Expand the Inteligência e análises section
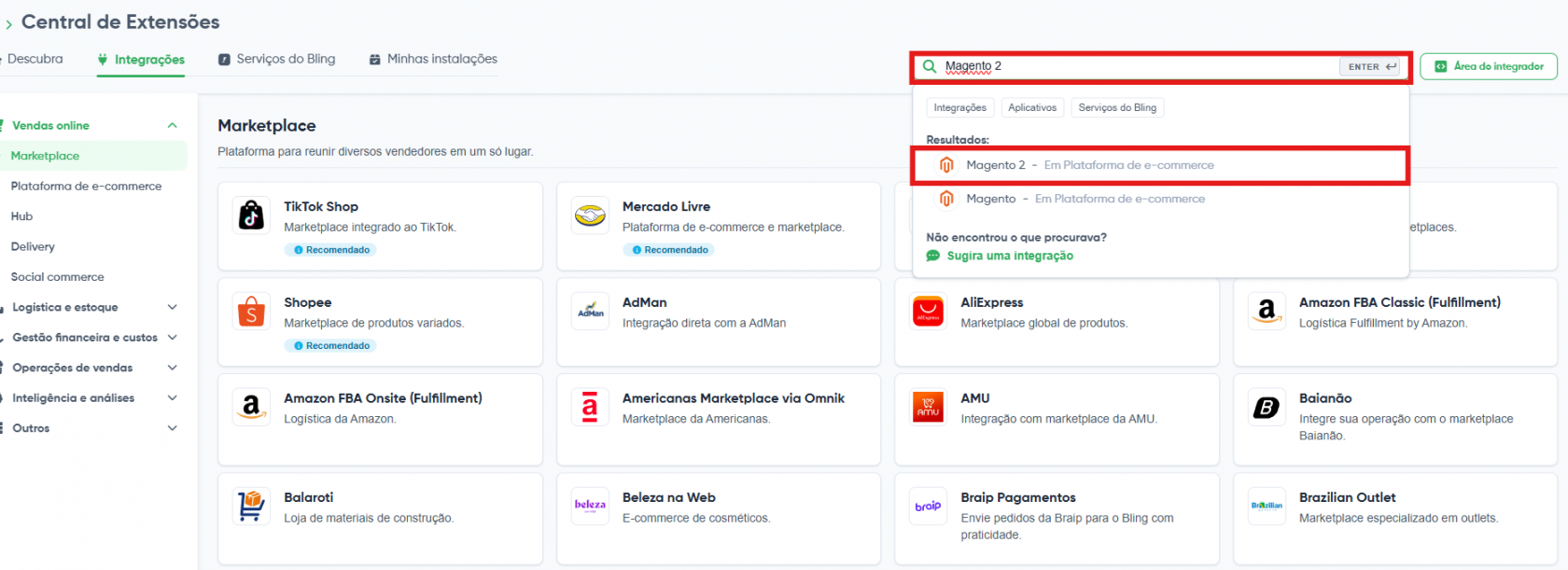This screenshot has height=570, width=1568. [x=172, y=398]
